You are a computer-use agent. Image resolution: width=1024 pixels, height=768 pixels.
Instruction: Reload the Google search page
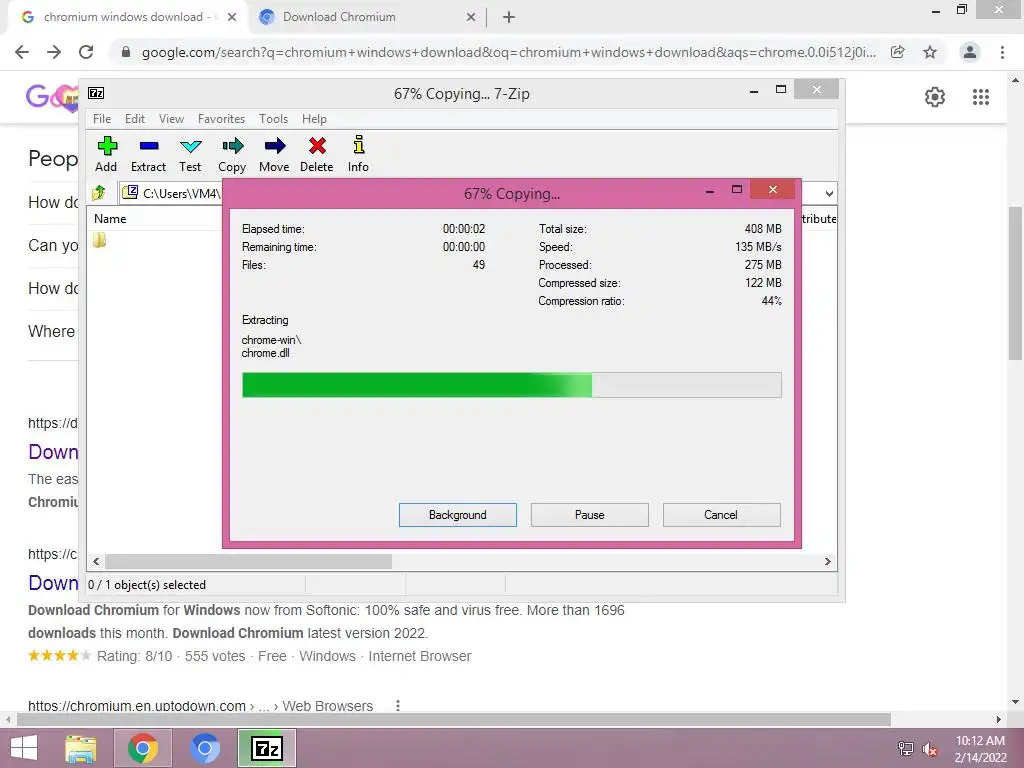pyautogui.click(x=86, y=52)
